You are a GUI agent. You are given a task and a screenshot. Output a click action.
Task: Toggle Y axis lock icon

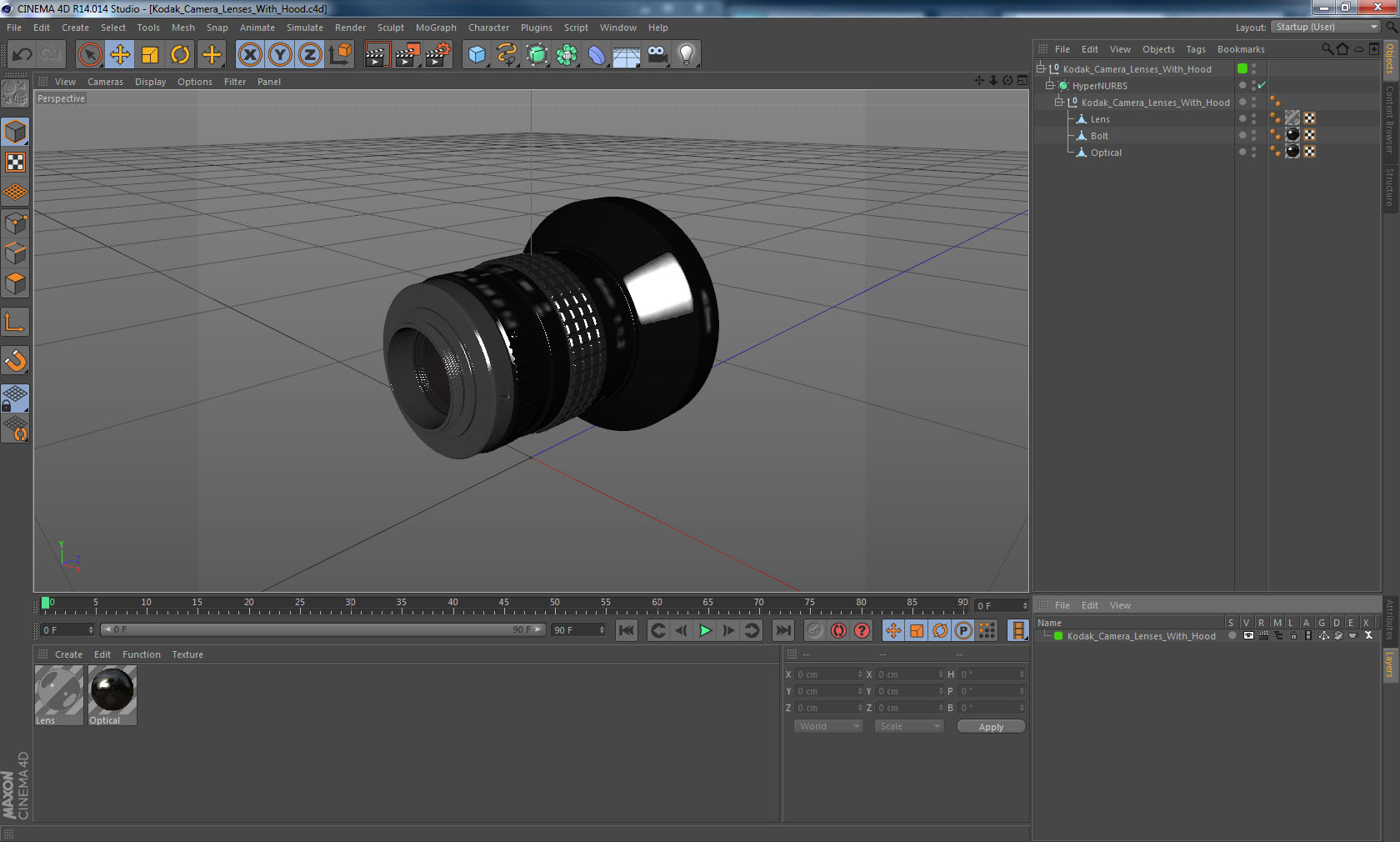(280, 55)
